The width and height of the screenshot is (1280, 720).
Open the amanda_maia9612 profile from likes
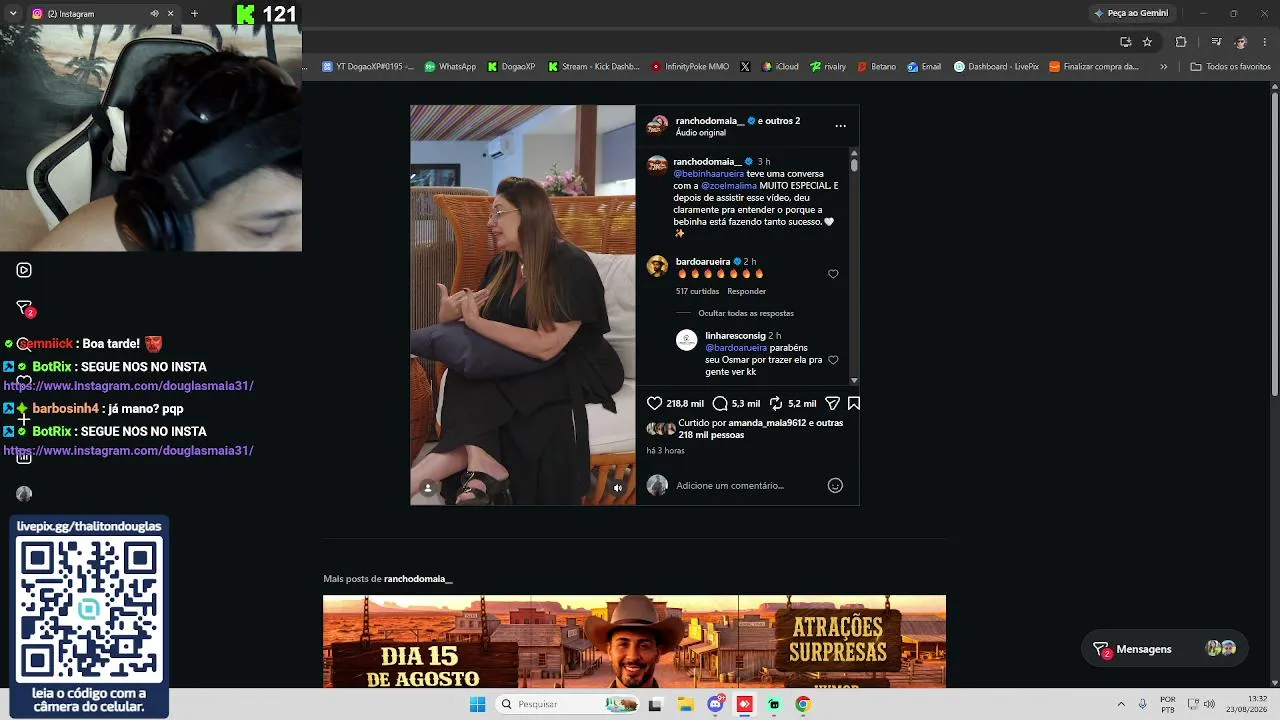(767, 423)
